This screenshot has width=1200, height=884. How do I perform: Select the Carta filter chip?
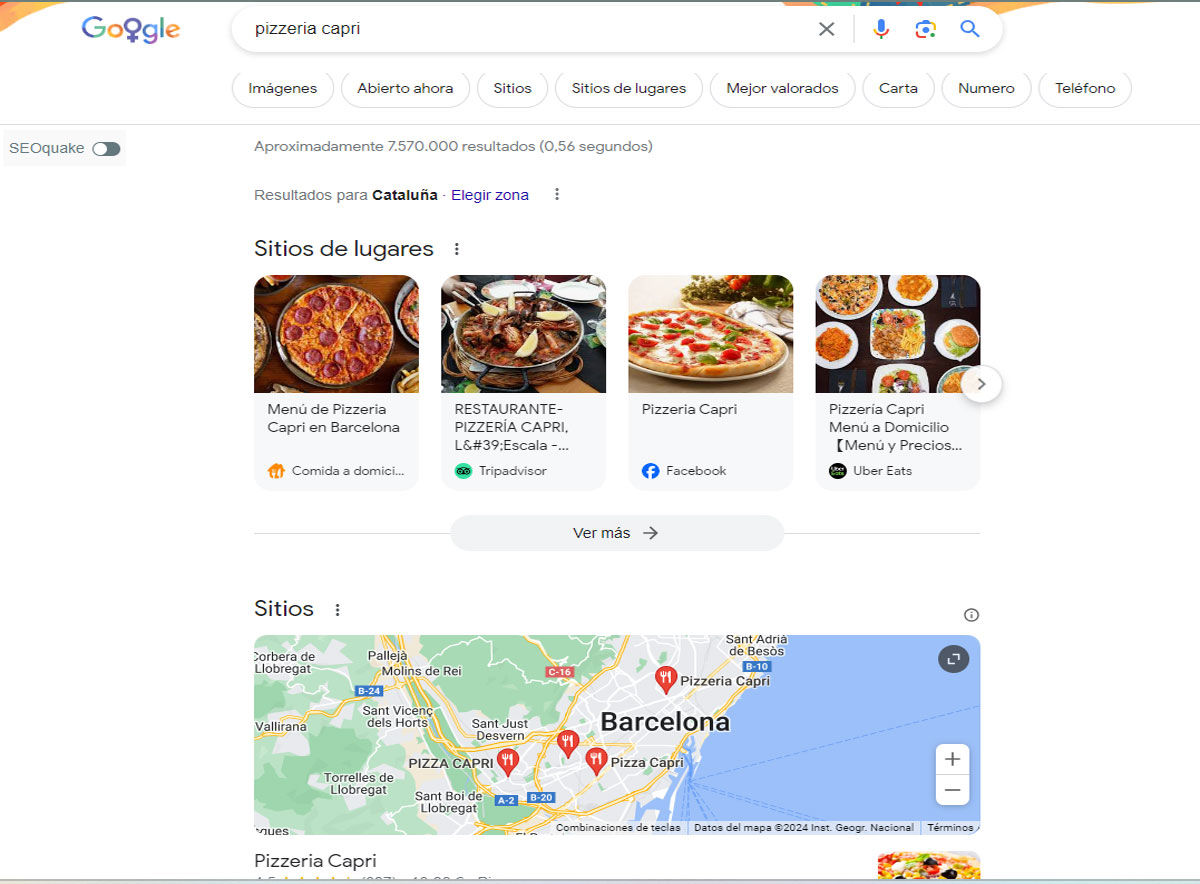(898, 88)
